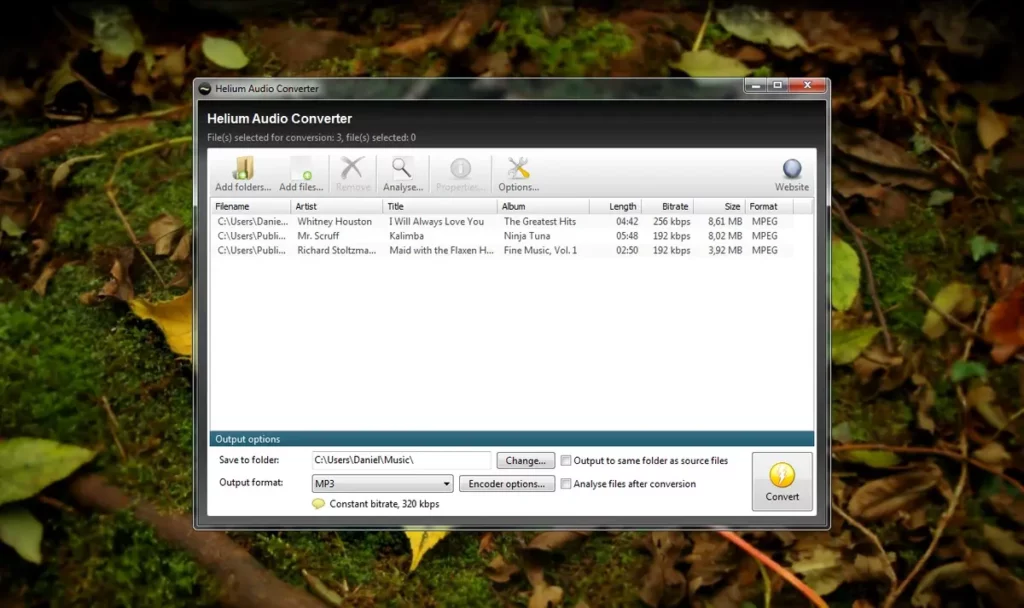Click the Convert lightning bolt icon
1024x608 pixels.
point(781,475)
